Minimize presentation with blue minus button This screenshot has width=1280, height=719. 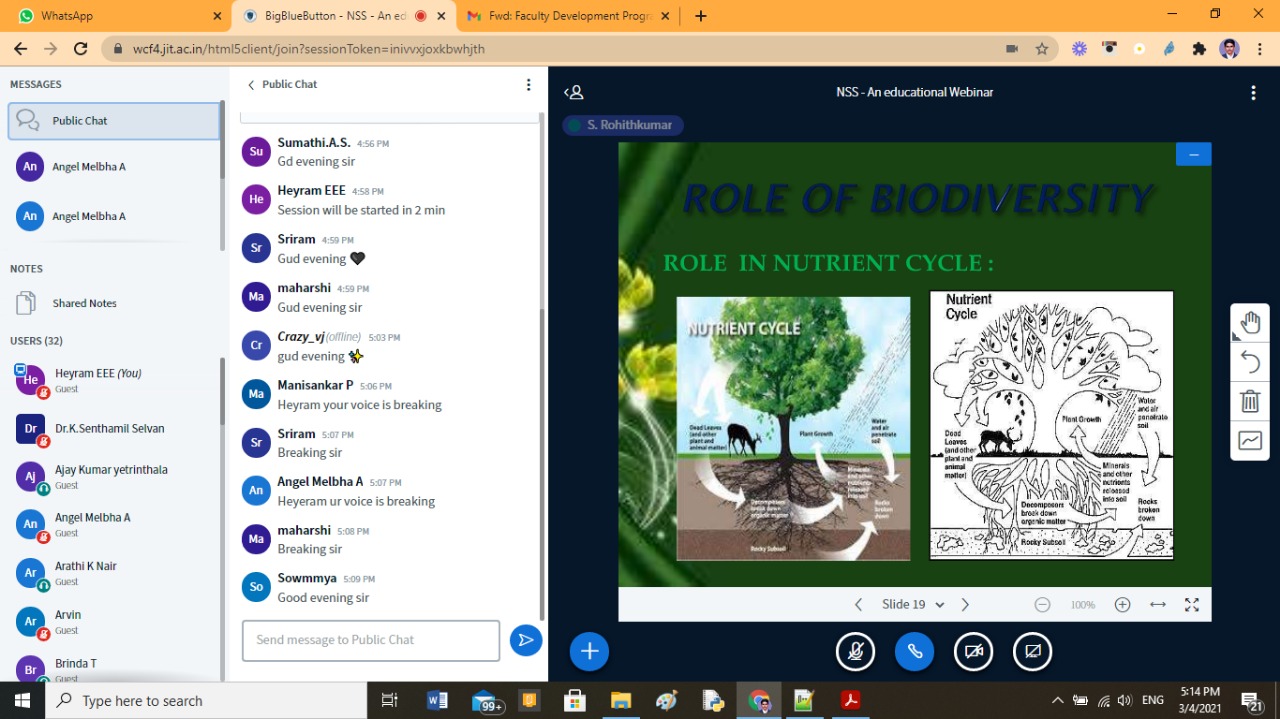[x=1192, y=153]
